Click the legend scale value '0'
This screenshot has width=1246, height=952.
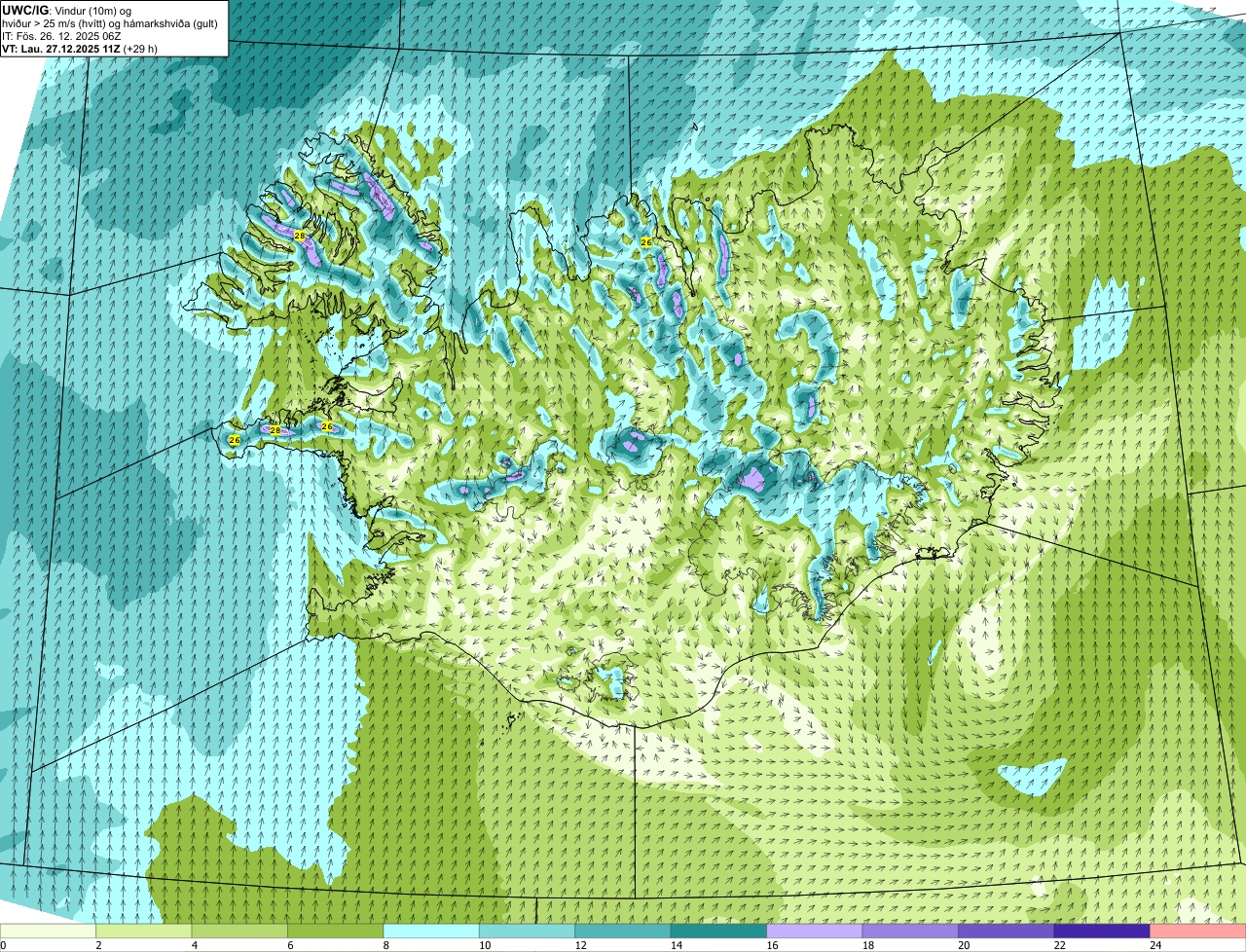tap(3, 945)
